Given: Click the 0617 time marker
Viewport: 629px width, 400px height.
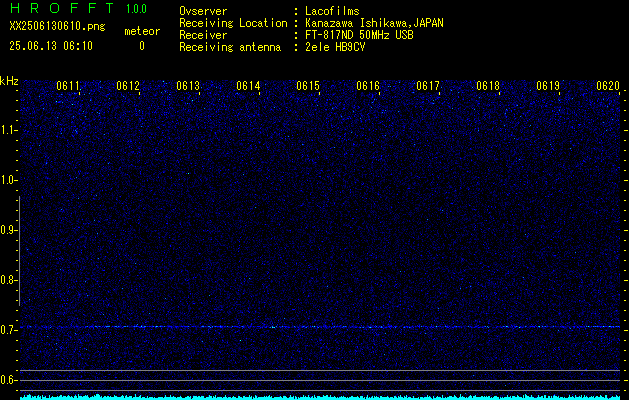Looking at the screenshot, I should tap(428, 86).
